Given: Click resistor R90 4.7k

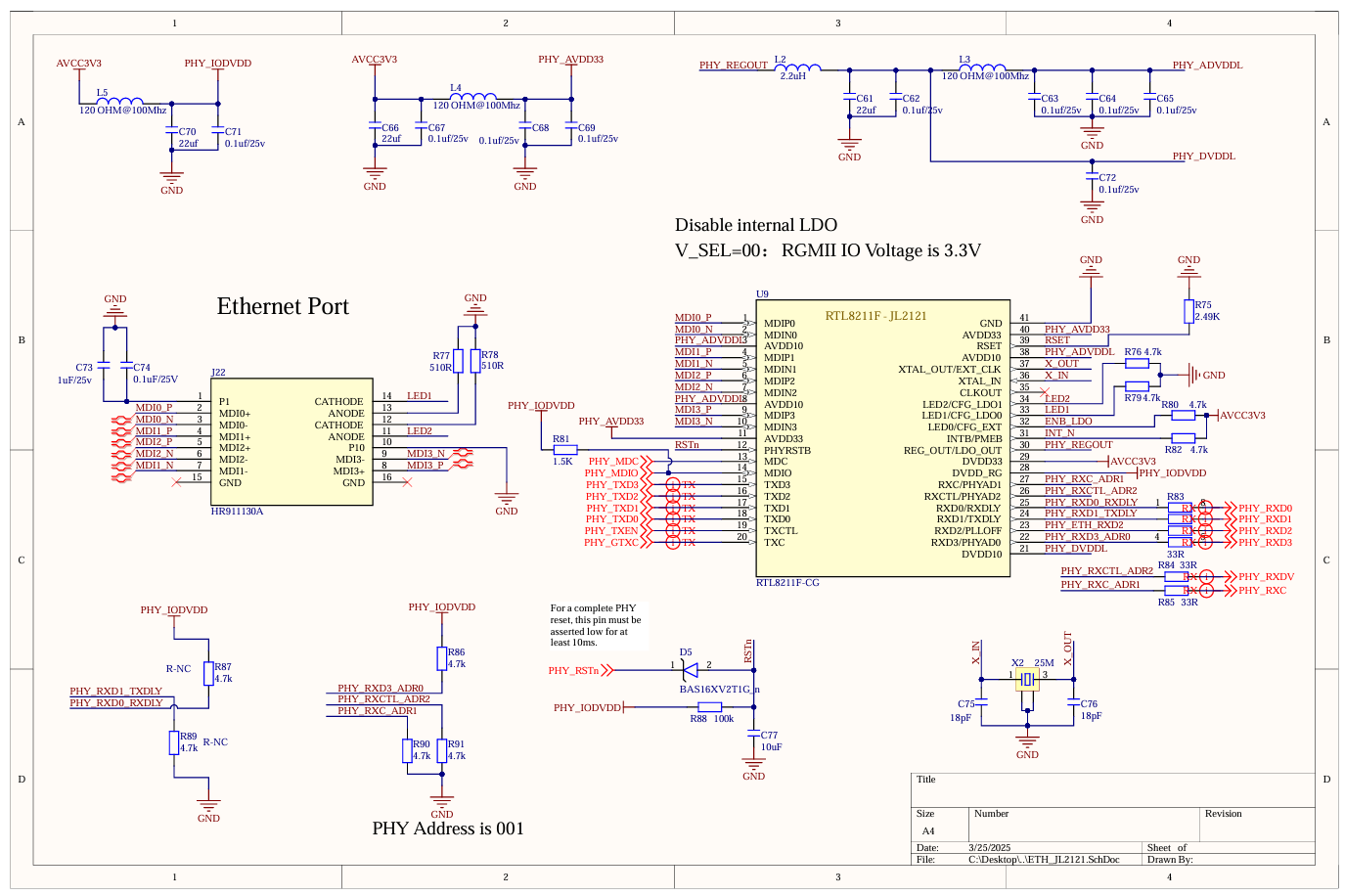Looking at the screenshot, I should click(407, 750).
